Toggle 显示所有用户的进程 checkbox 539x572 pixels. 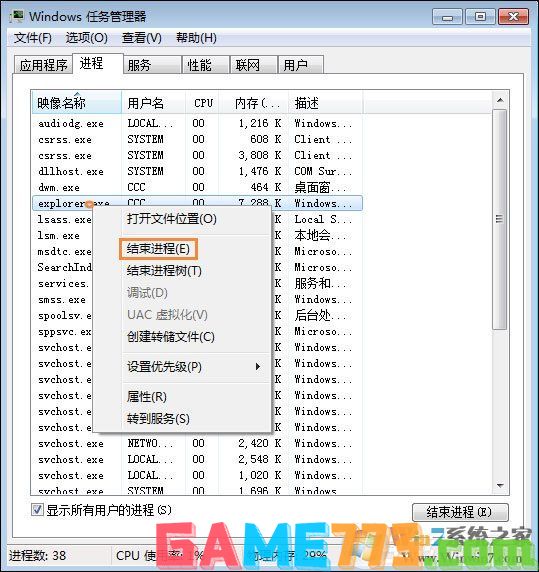(37, 510)
